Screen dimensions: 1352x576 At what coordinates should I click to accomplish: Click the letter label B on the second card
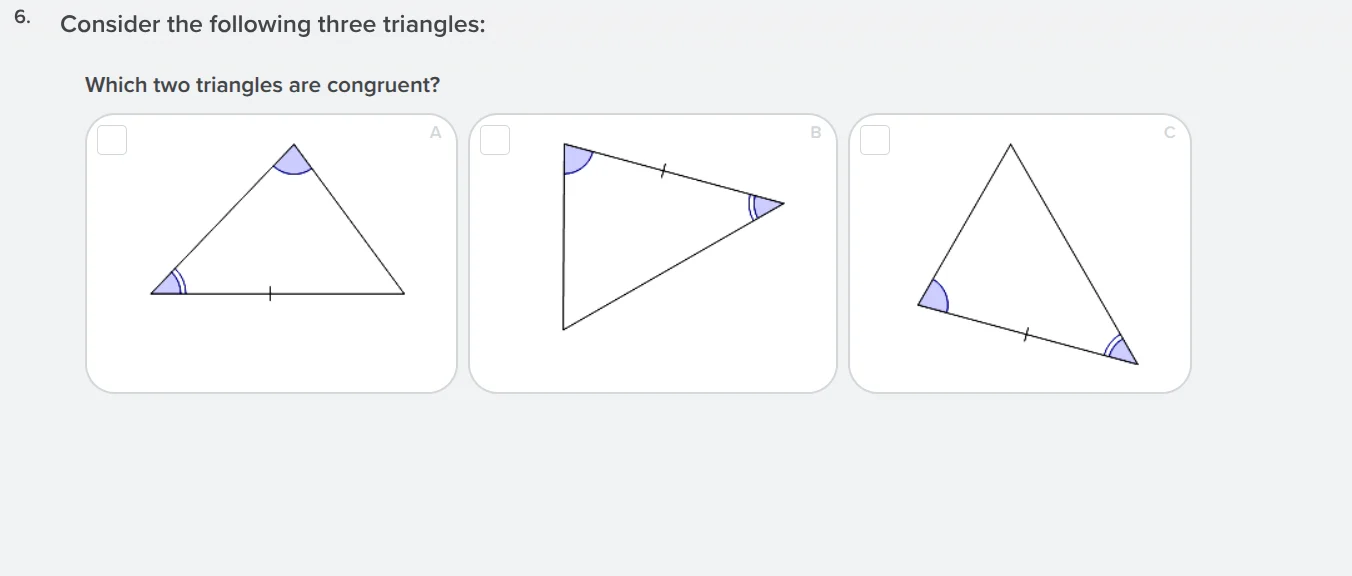click(815, 132)
